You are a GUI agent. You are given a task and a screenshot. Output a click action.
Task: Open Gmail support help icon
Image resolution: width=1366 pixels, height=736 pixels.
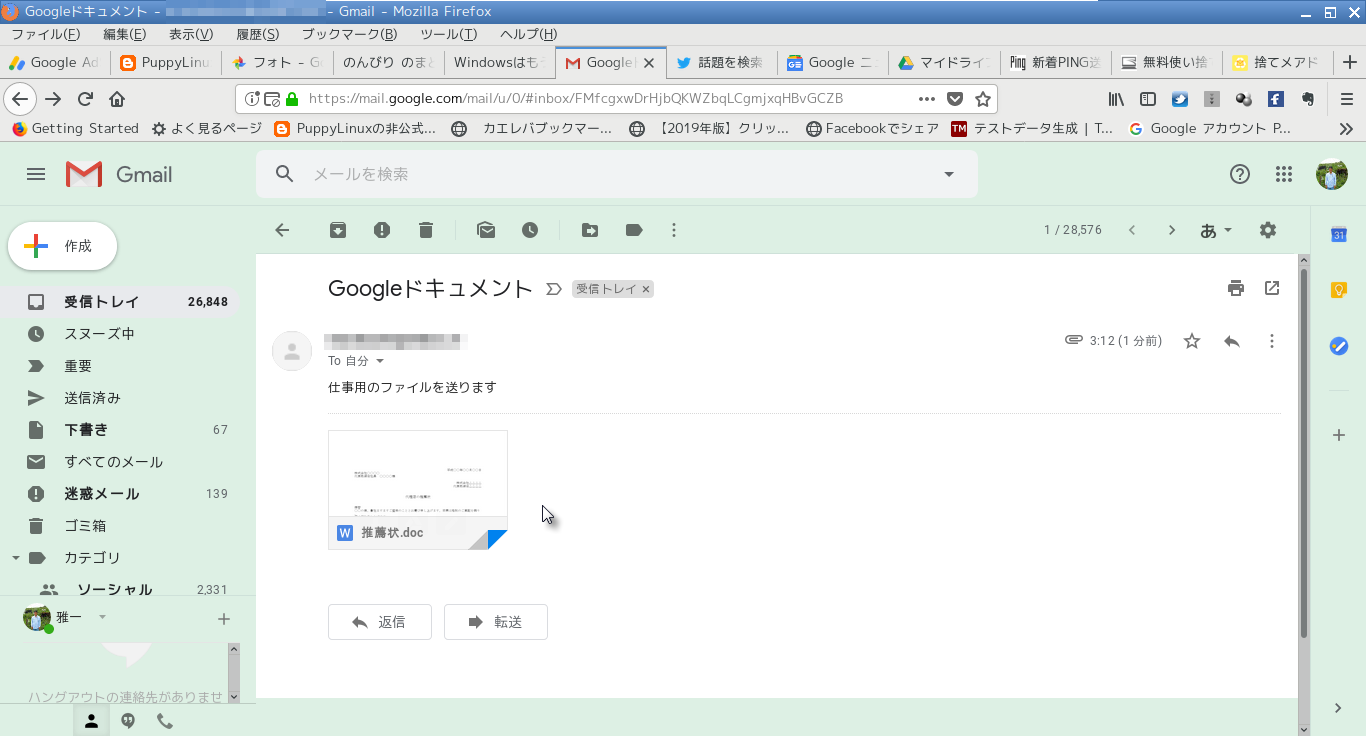pyautogui.click(x=1240, y=174)
